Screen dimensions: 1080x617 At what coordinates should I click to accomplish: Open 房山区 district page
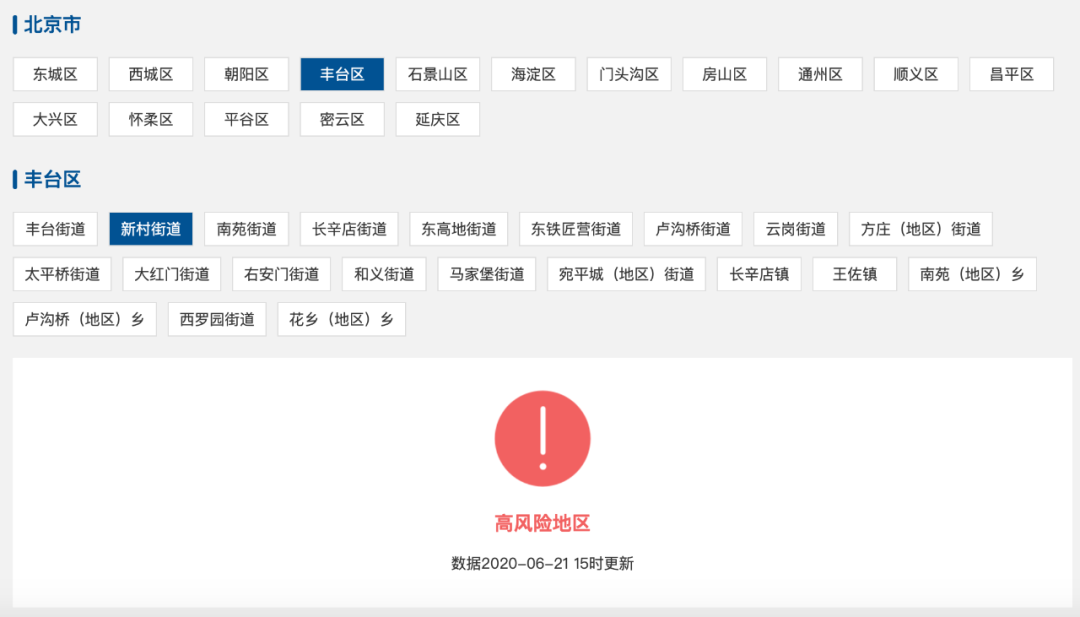(x=724, y=74)
